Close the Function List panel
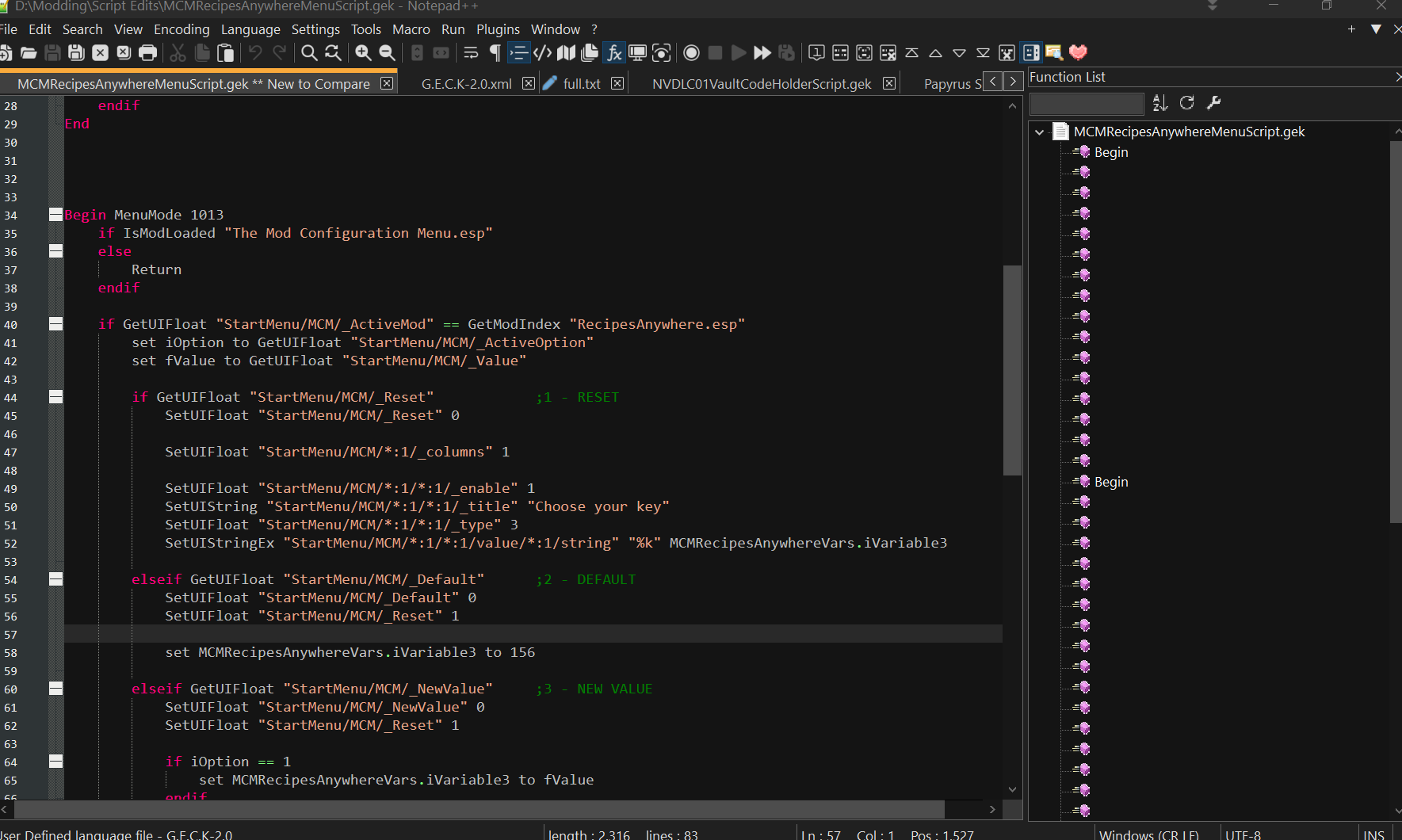The height and width of the screenshot is (840, 1402). [1397, 77]
